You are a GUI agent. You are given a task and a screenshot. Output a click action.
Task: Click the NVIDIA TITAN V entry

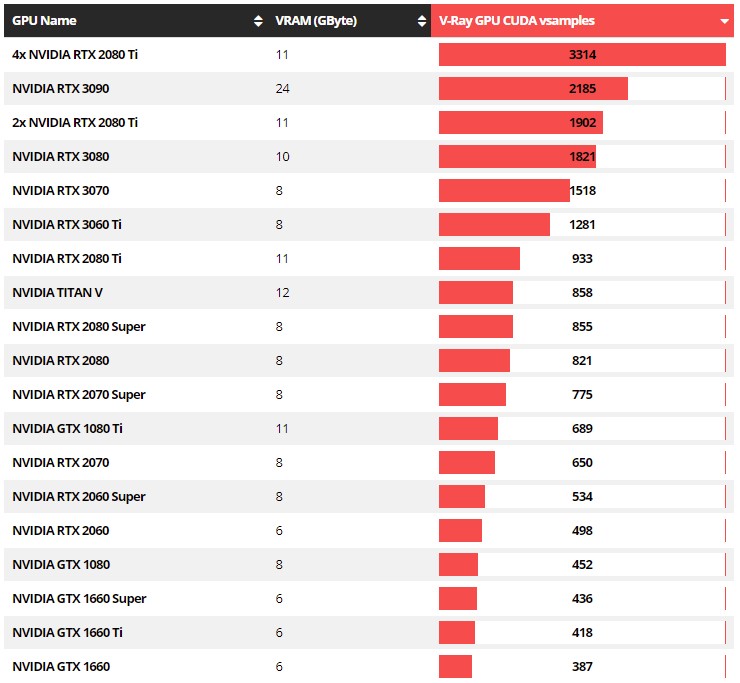click(57, 292)
